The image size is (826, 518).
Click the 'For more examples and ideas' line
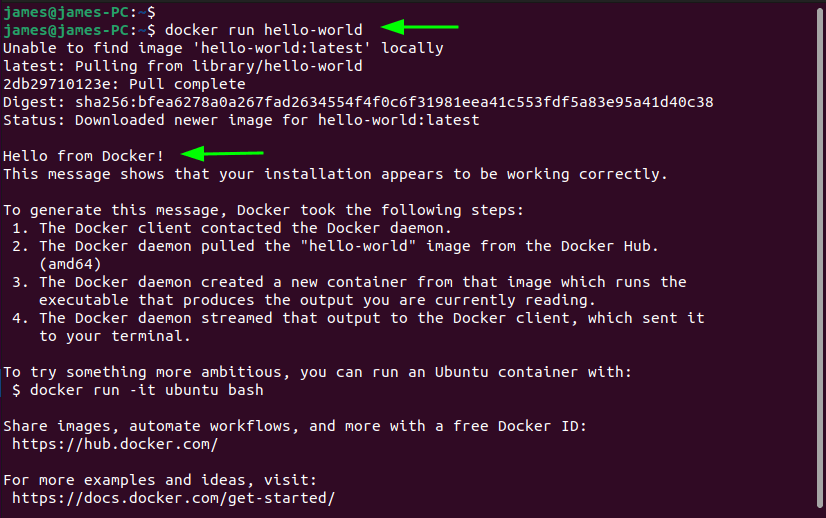click(160, 480)
